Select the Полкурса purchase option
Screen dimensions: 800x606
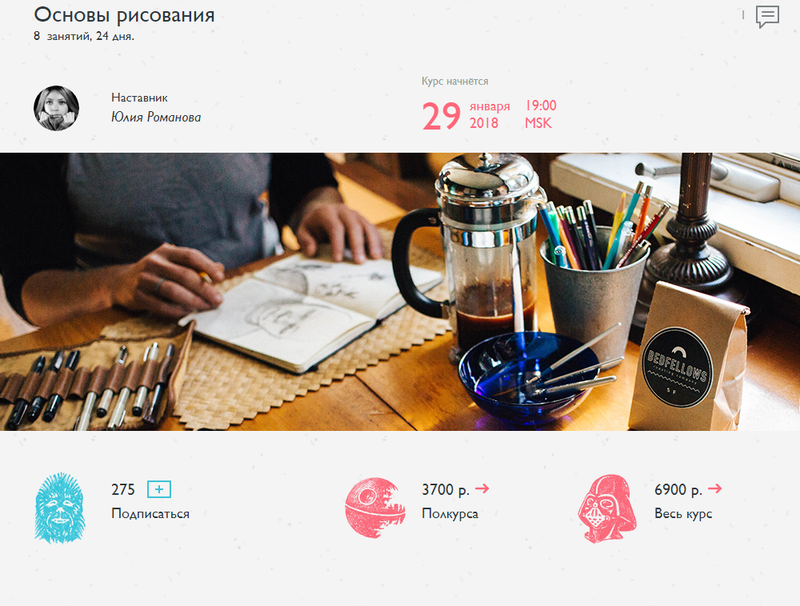pyautogui.click(x=450, y=514)
